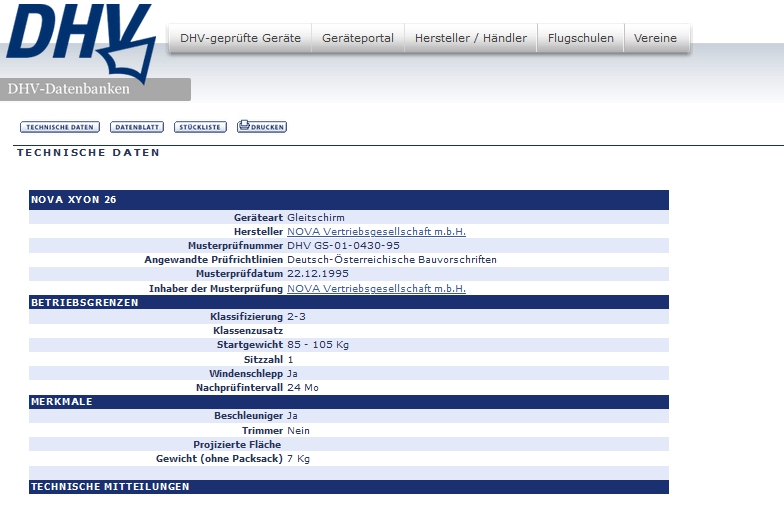
Task: Click the Gleitschirm value
Action: tap(316, 218)
